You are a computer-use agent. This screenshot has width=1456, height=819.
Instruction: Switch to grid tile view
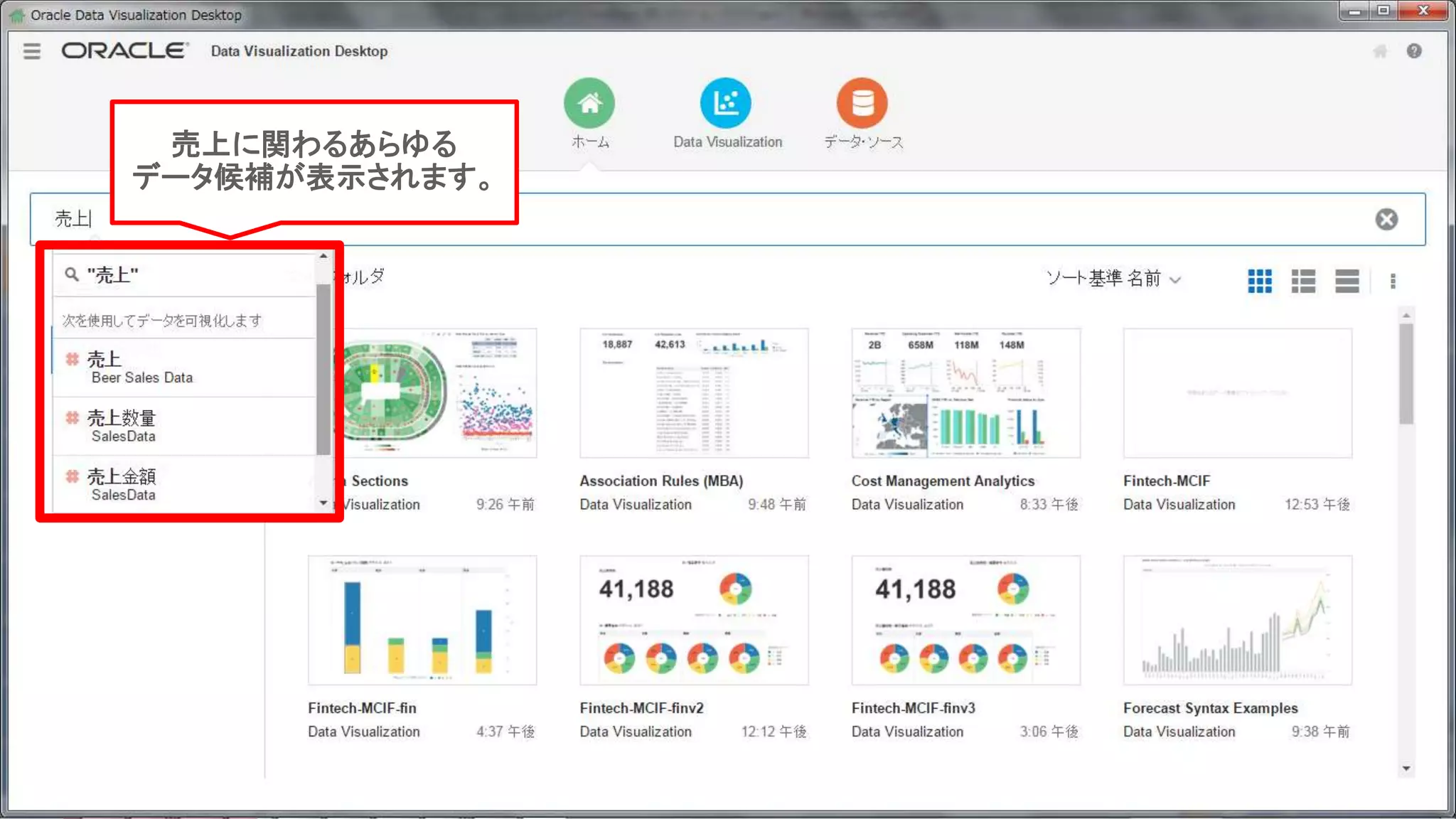1260,281
